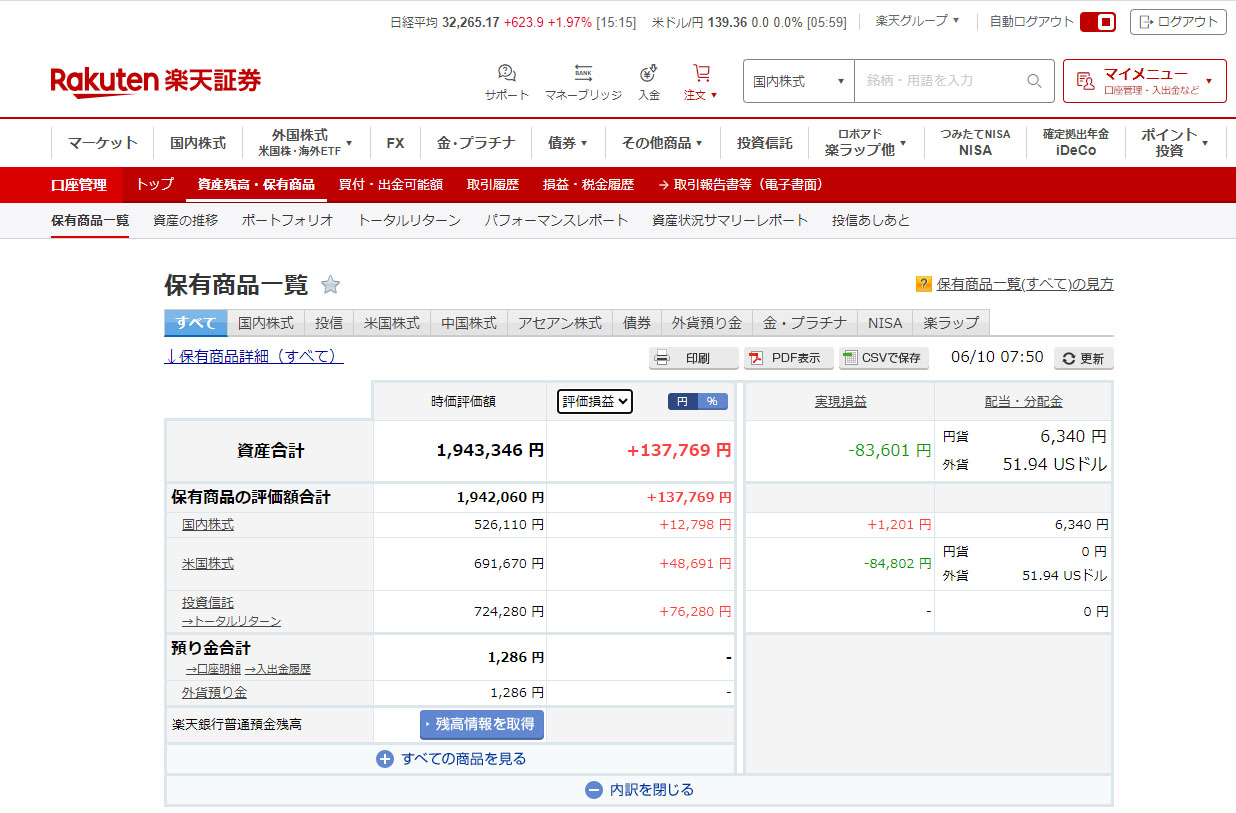Open the 評価損益 dropdown selector

pos(595,401)
